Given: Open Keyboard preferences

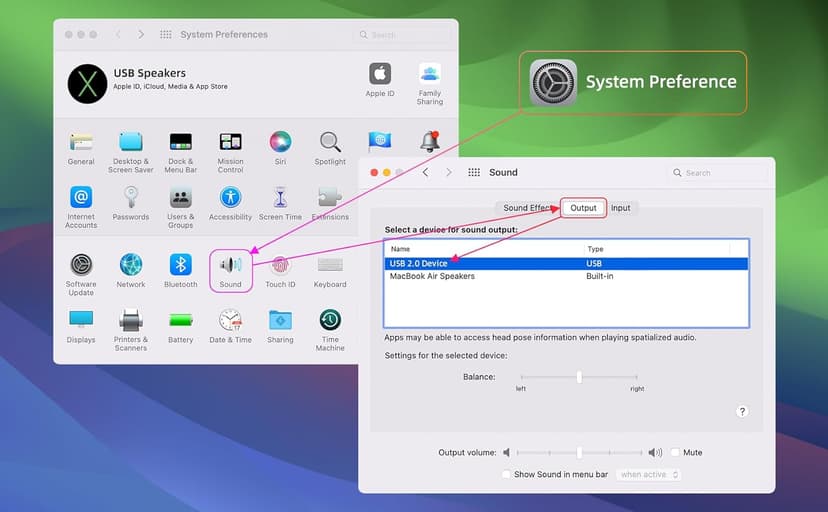Looking at the screenshot, I should click(330, 264).
